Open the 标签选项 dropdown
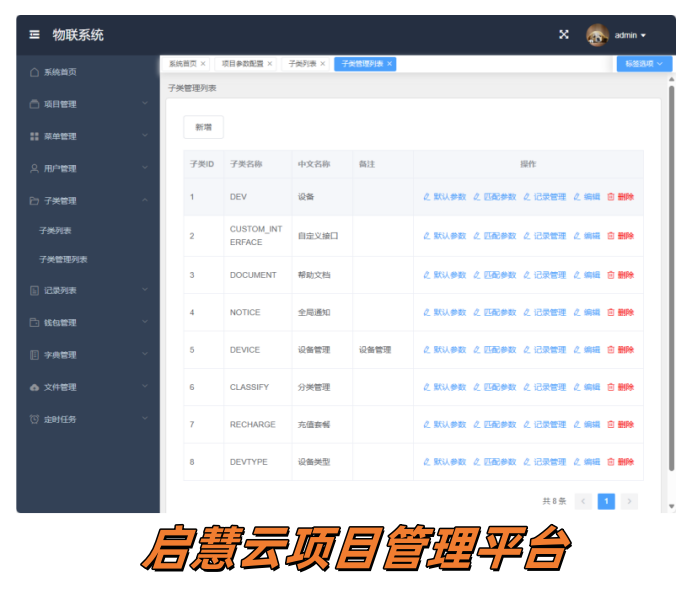Screen dimensions: 690x589 point(644,64)
